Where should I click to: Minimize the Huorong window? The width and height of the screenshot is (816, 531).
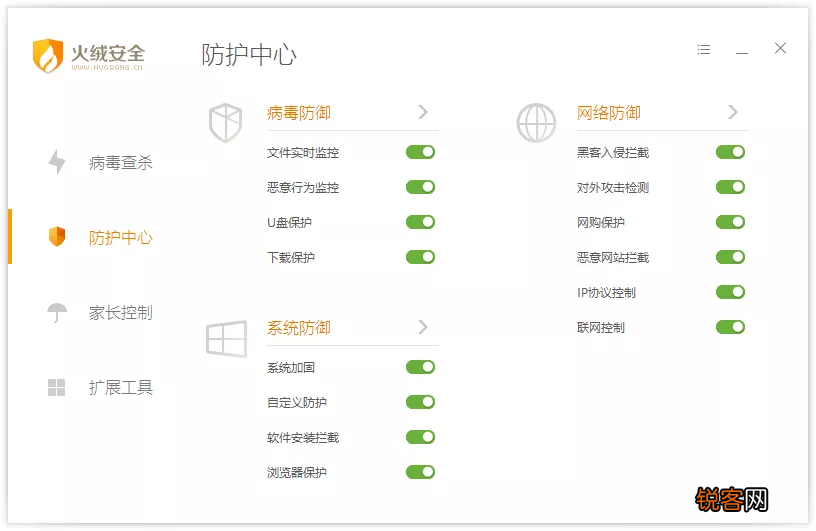(742, 53)
